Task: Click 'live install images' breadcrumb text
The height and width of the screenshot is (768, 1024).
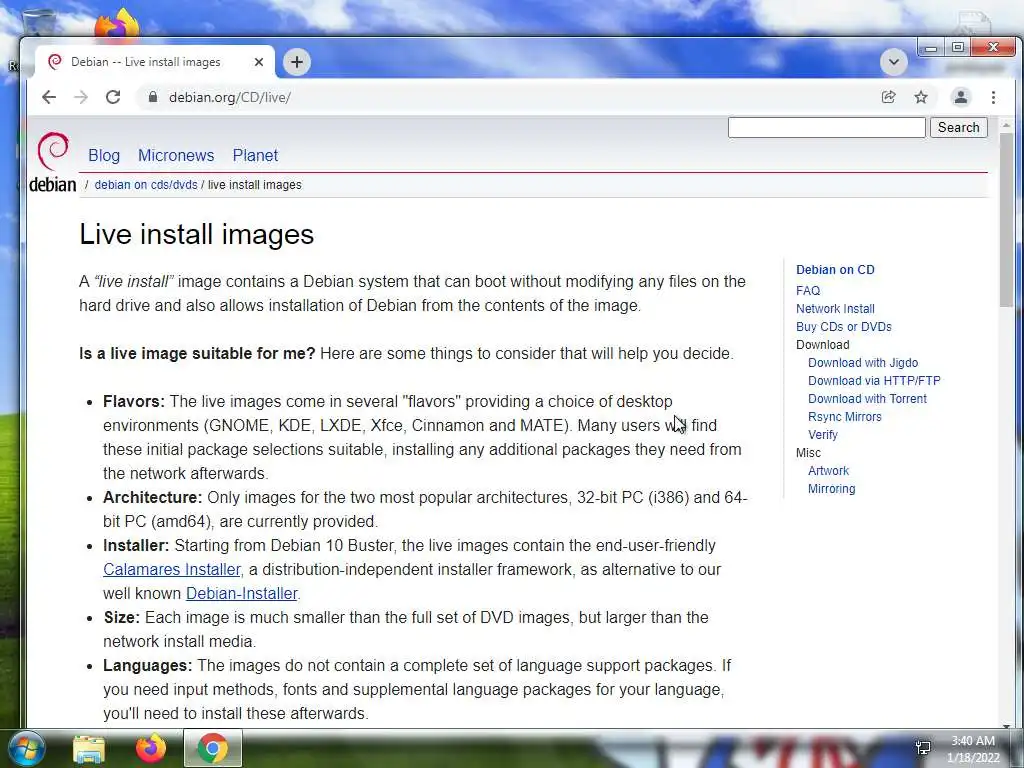Action: click(255, 185)
